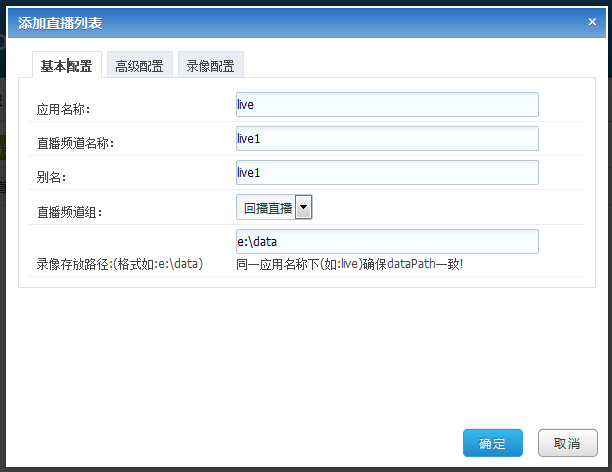Switch to the 基本配置 tab

67,65
